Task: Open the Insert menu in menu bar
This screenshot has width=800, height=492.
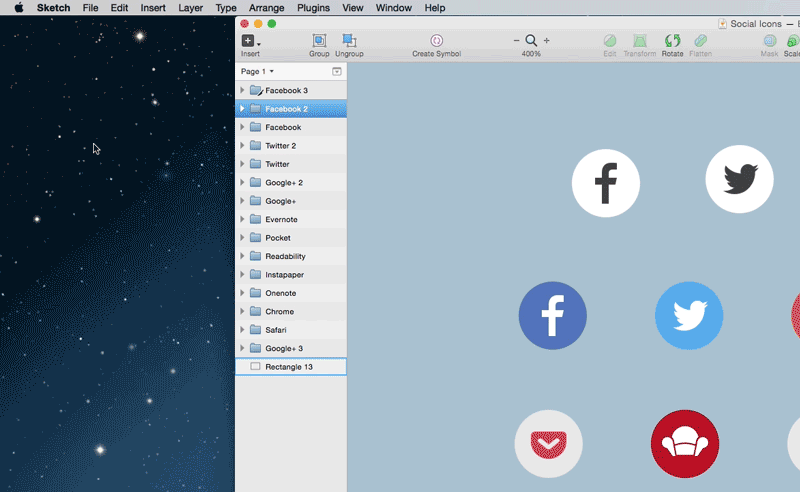Action: pos(153,8)
